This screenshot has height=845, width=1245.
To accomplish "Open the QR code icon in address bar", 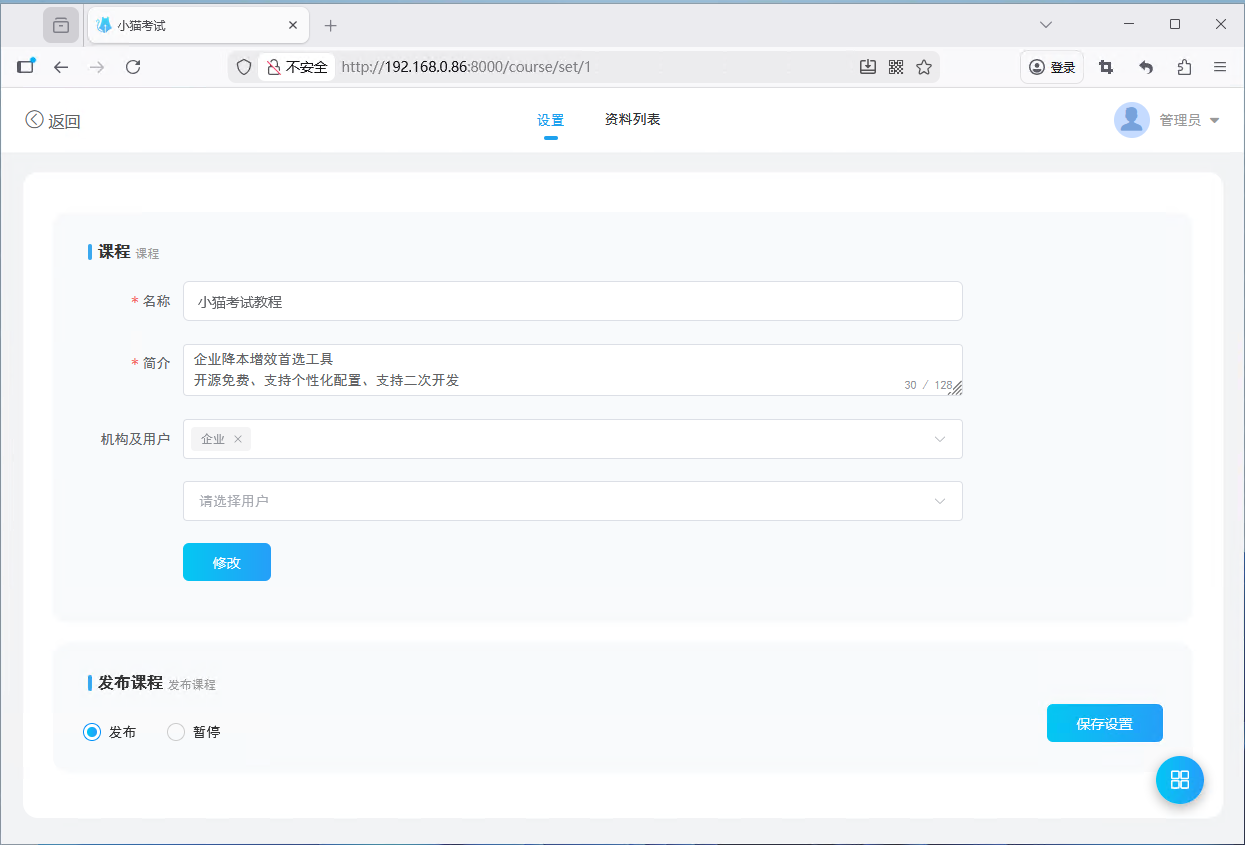I will 896,67.
